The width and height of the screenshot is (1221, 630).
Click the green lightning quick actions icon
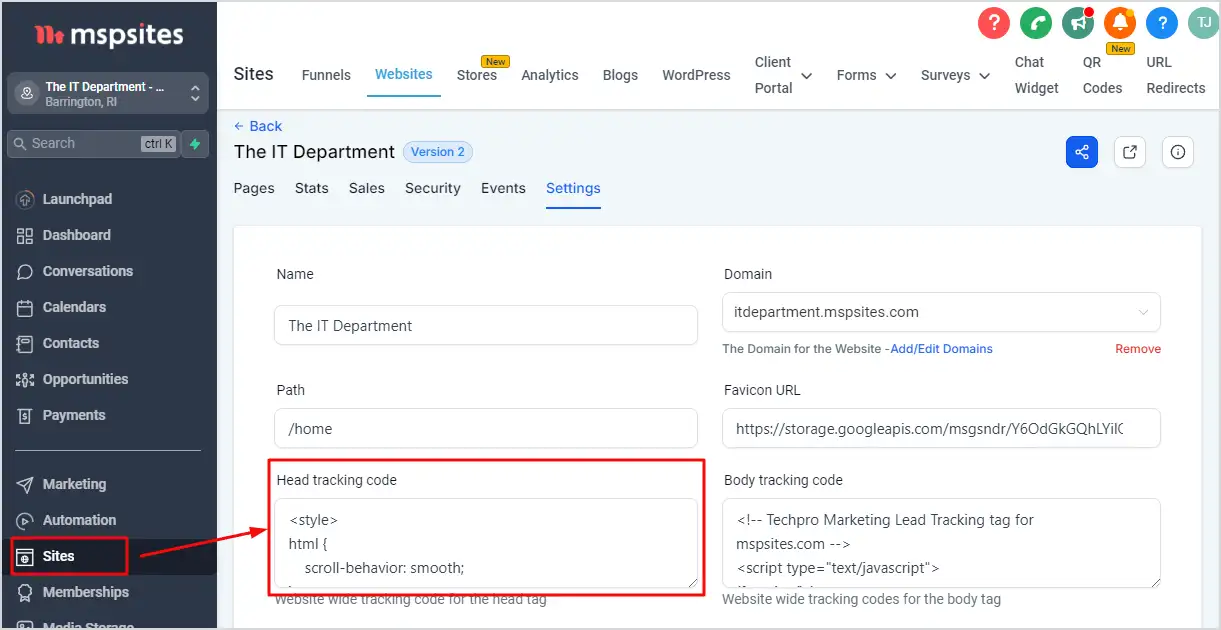click(195, 144)
